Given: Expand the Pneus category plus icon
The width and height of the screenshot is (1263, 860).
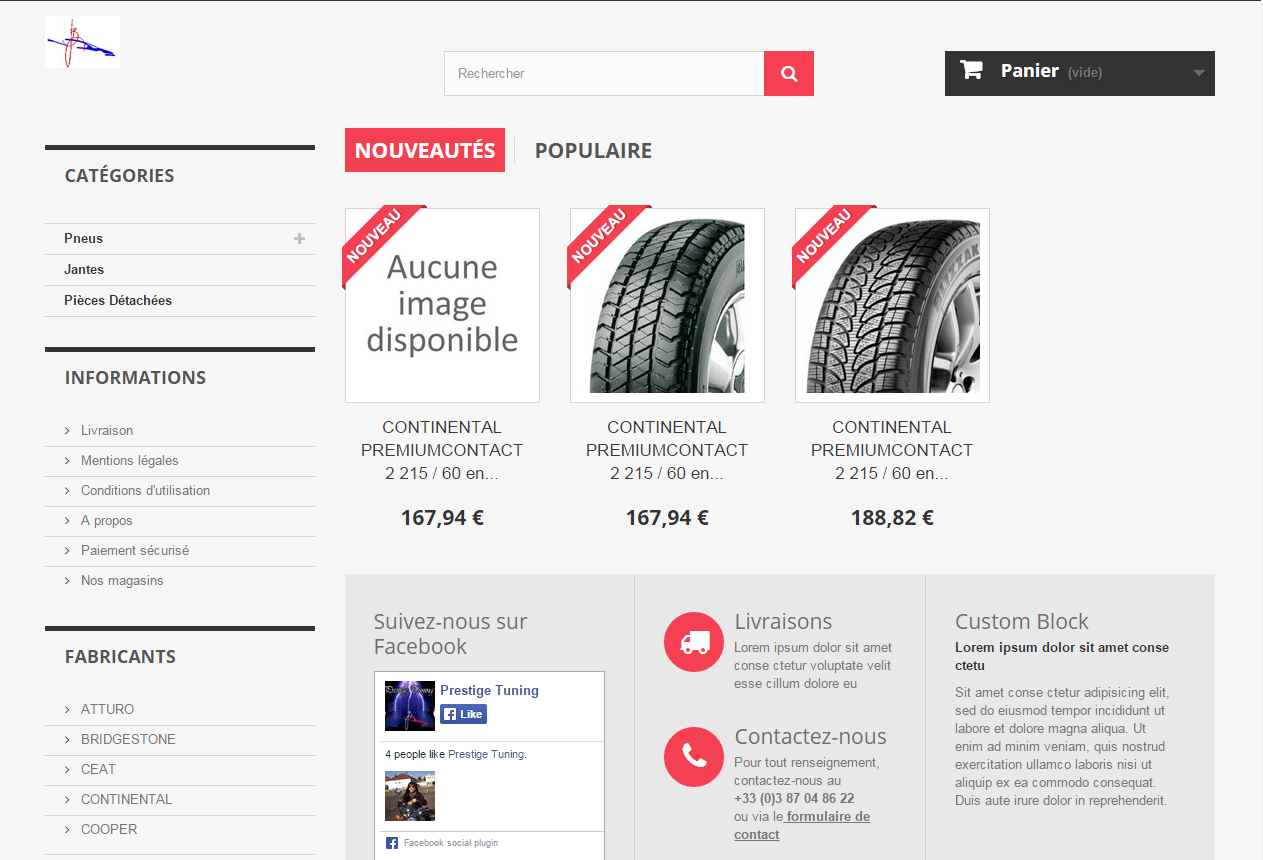Looking at the screenshot, I should point(299,238).
